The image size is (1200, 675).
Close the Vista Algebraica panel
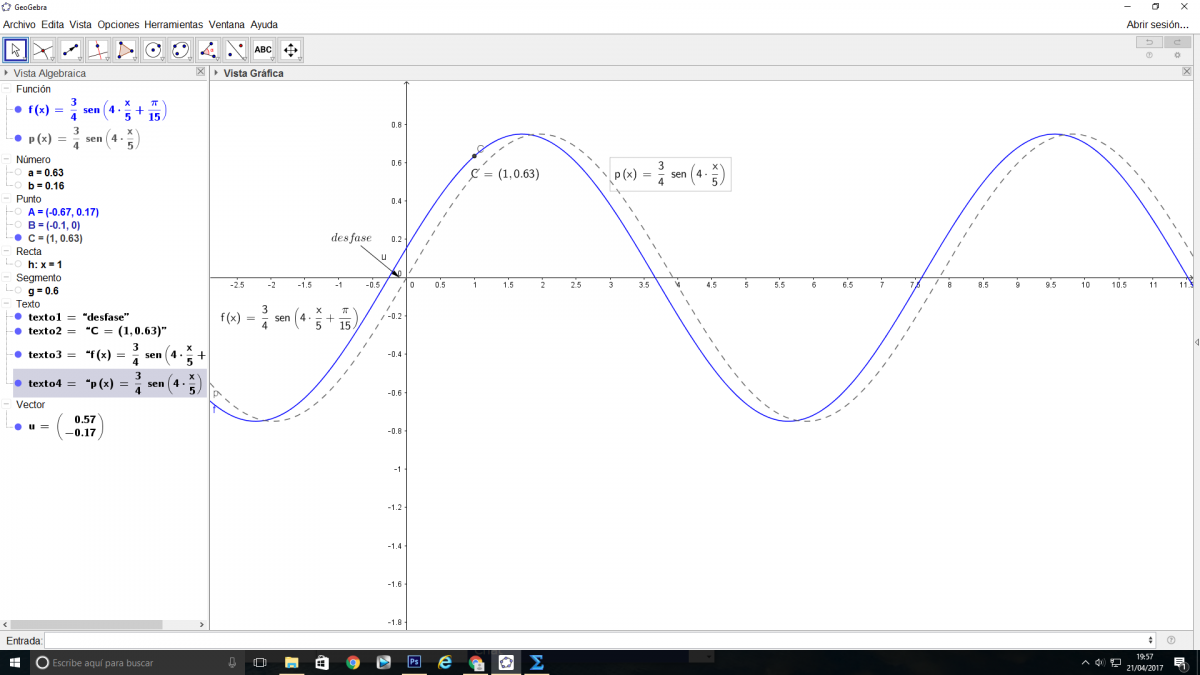pyautogui.click(x=200, y=73)
